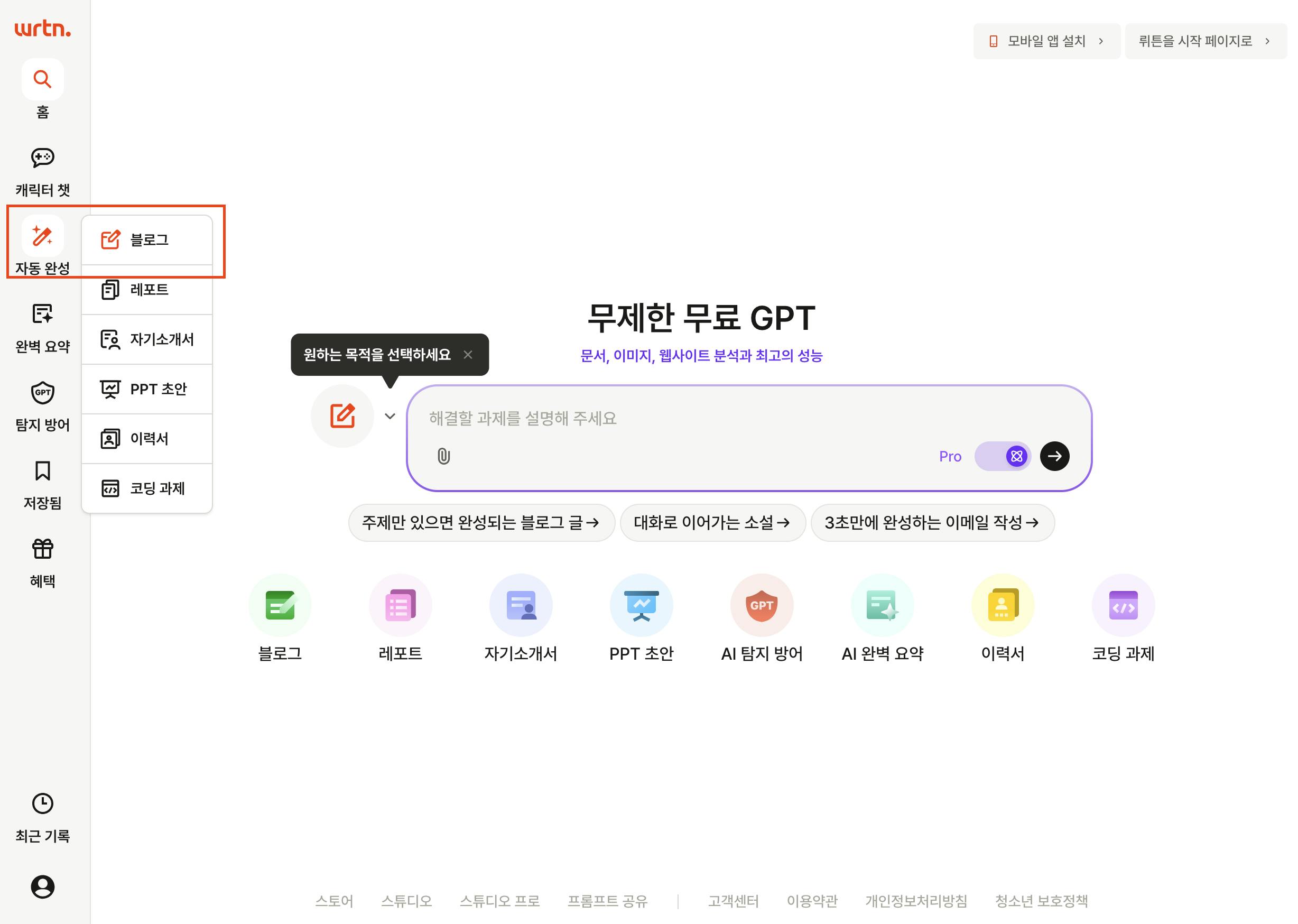Expand the purpose selector chevron
Viewport: 1298px width, 924px height.
(390, 416)
